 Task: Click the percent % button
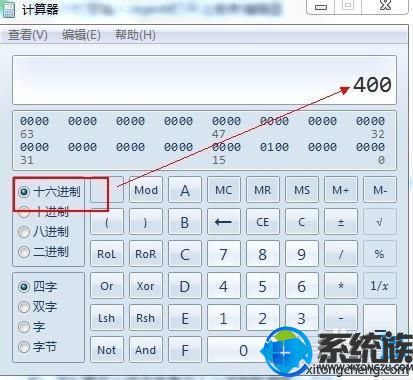[380, 254]
